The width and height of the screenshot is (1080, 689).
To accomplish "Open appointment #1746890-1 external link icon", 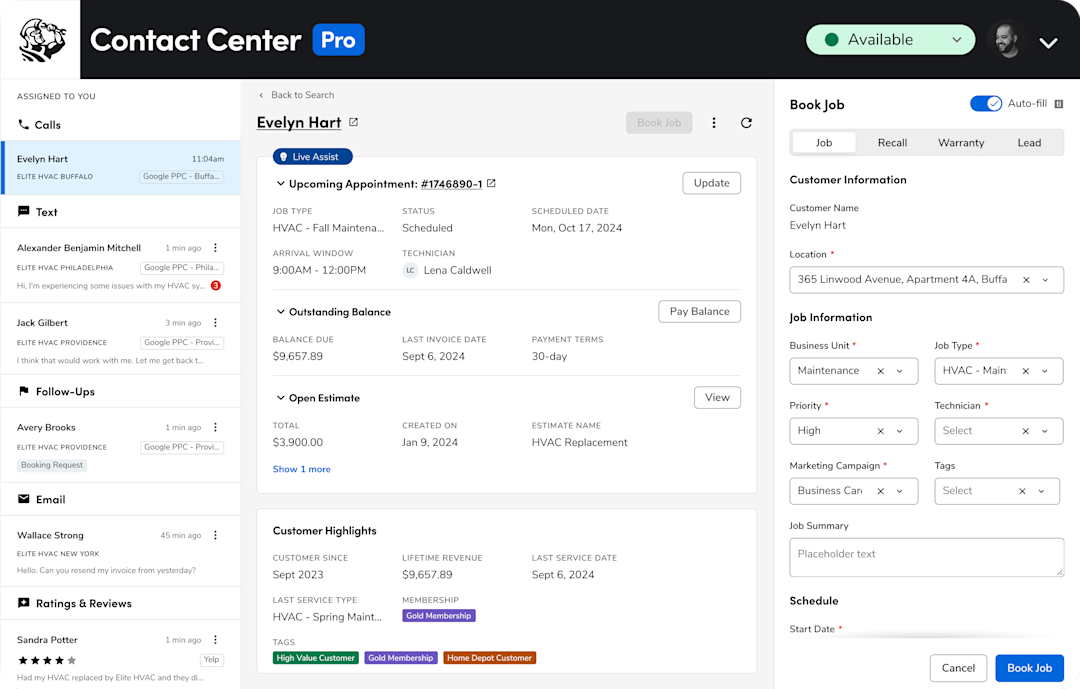I will pyautogui.click(x=491, y=183).
